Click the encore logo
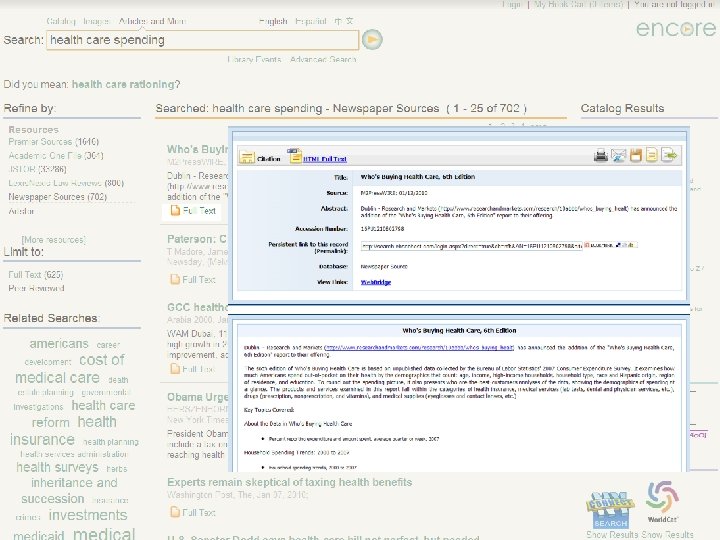The image size is (720, 540). tap(676, 28)
